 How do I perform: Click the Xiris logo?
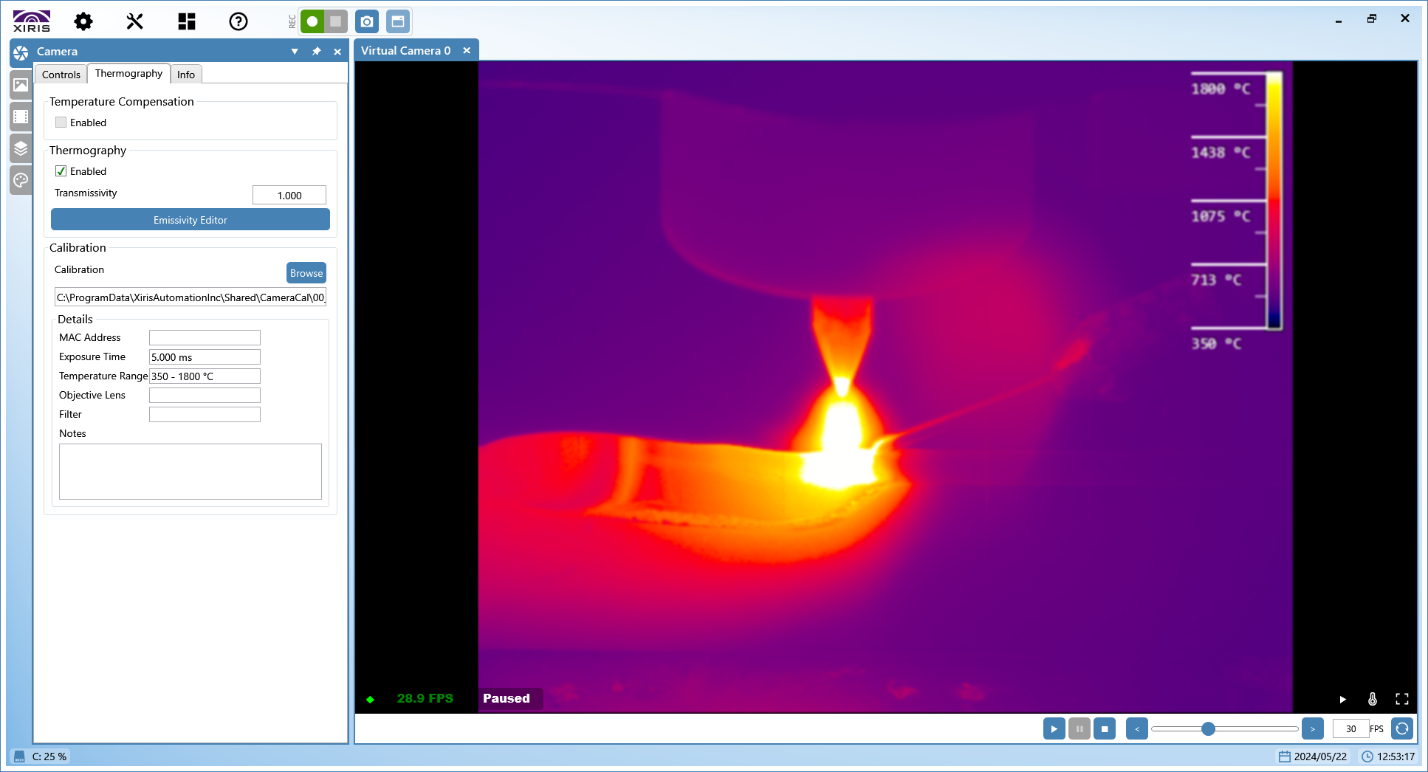(x=31, y=21)
